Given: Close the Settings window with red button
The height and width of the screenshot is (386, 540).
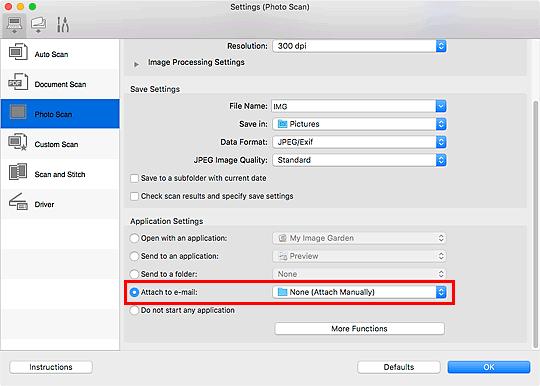Looking at the screenshot, I should point(8,7).
